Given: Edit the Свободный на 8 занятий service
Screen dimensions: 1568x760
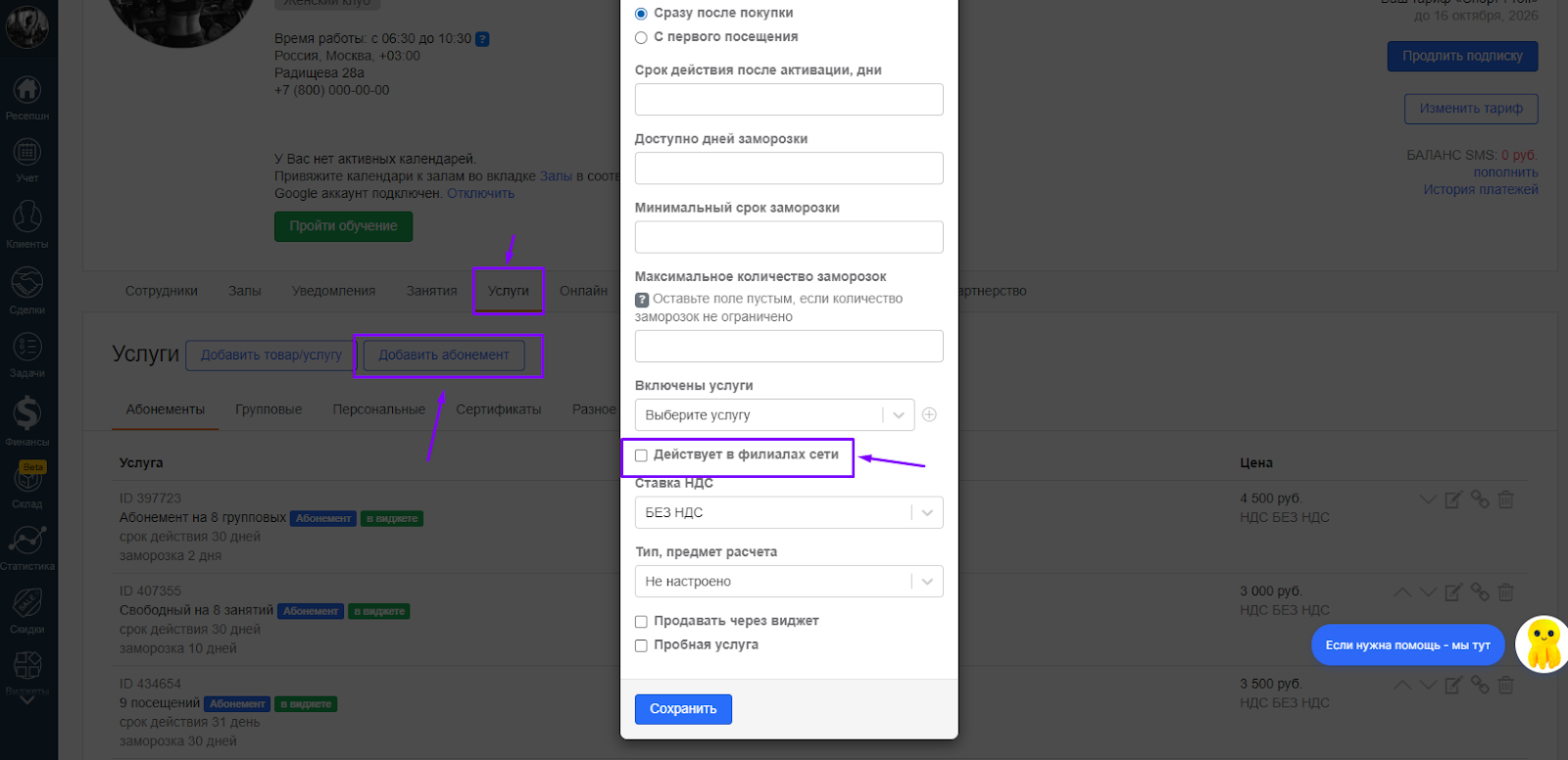Looking at the screenshot, I should pos(1453,593).
